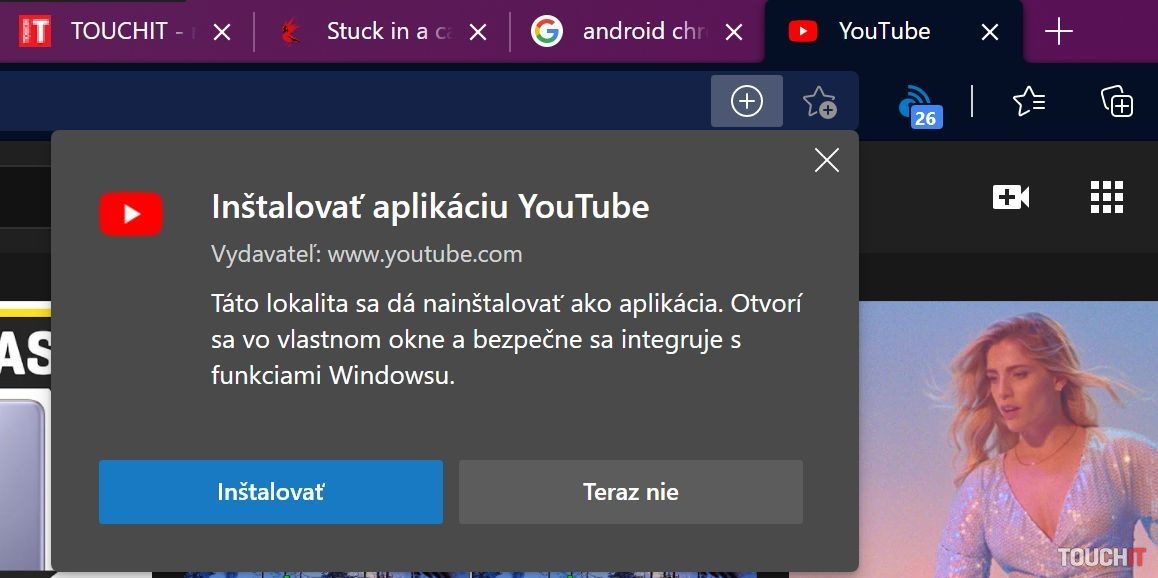Open the YouTube apps grid
This screenshot has height=578, width=1158.
tap(1106, 197)
